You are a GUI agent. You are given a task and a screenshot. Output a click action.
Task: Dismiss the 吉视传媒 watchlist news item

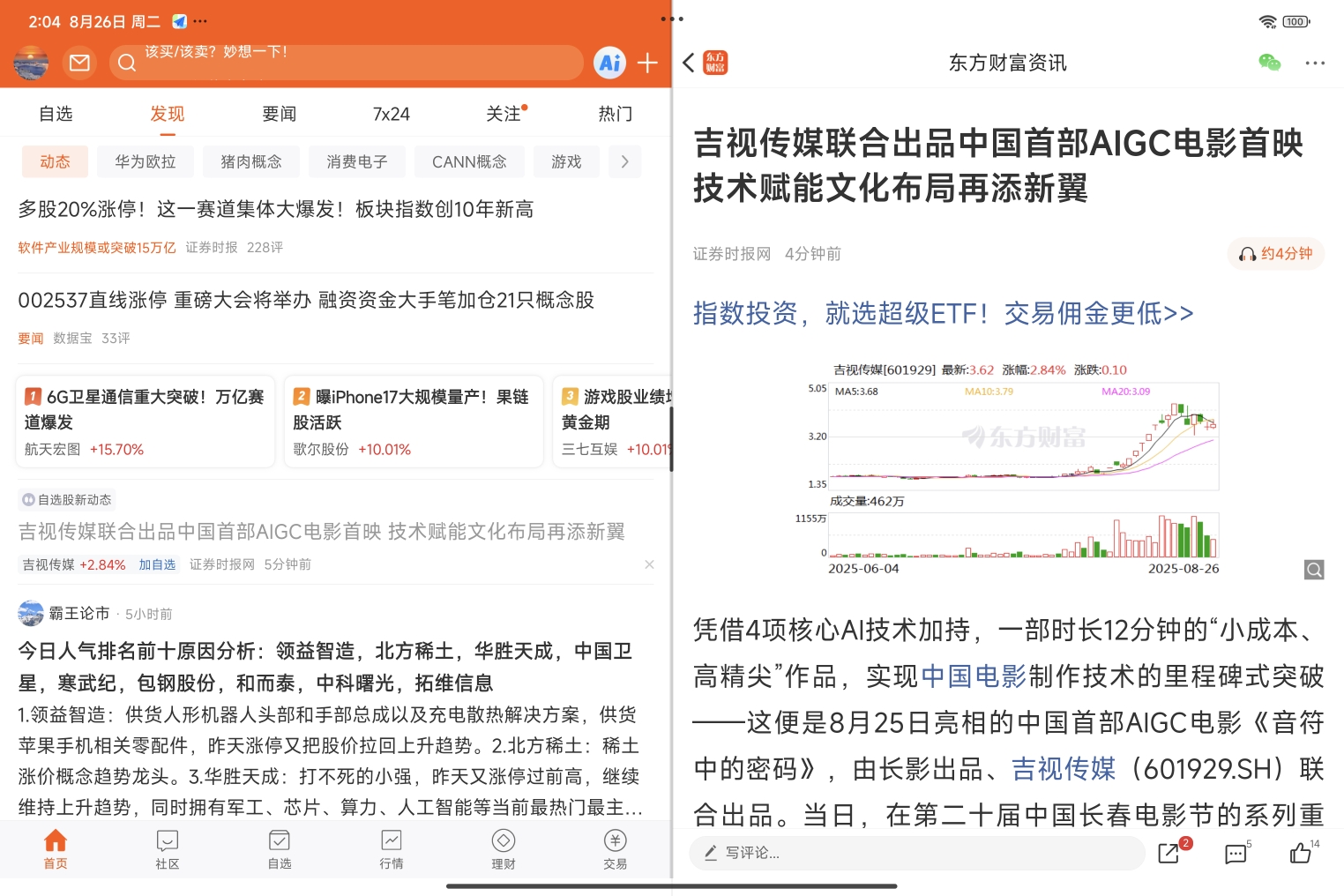[649, 564]
